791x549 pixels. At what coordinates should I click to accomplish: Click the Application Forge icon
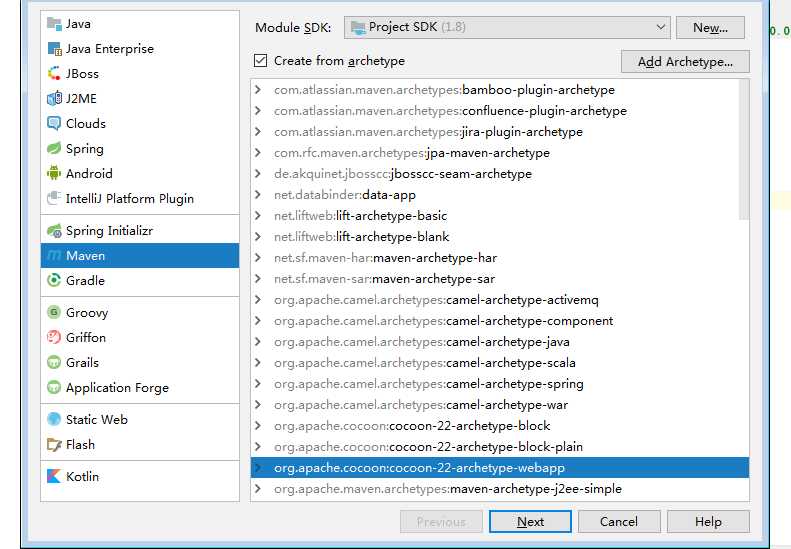(x=54, y=388)
